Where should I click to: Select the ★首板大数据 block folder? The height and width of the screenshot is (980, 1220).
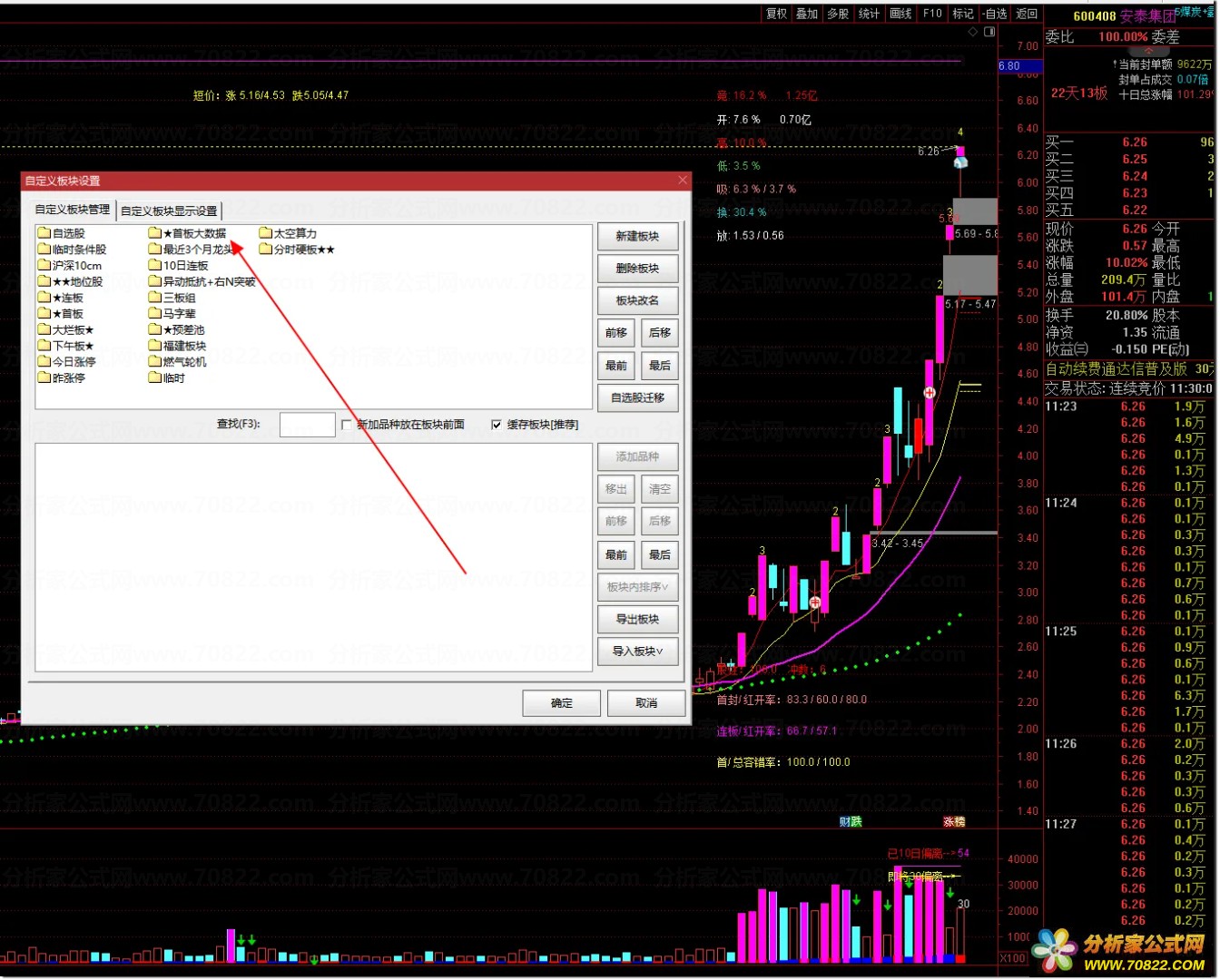pyautogui.click(x=188, y=233)
